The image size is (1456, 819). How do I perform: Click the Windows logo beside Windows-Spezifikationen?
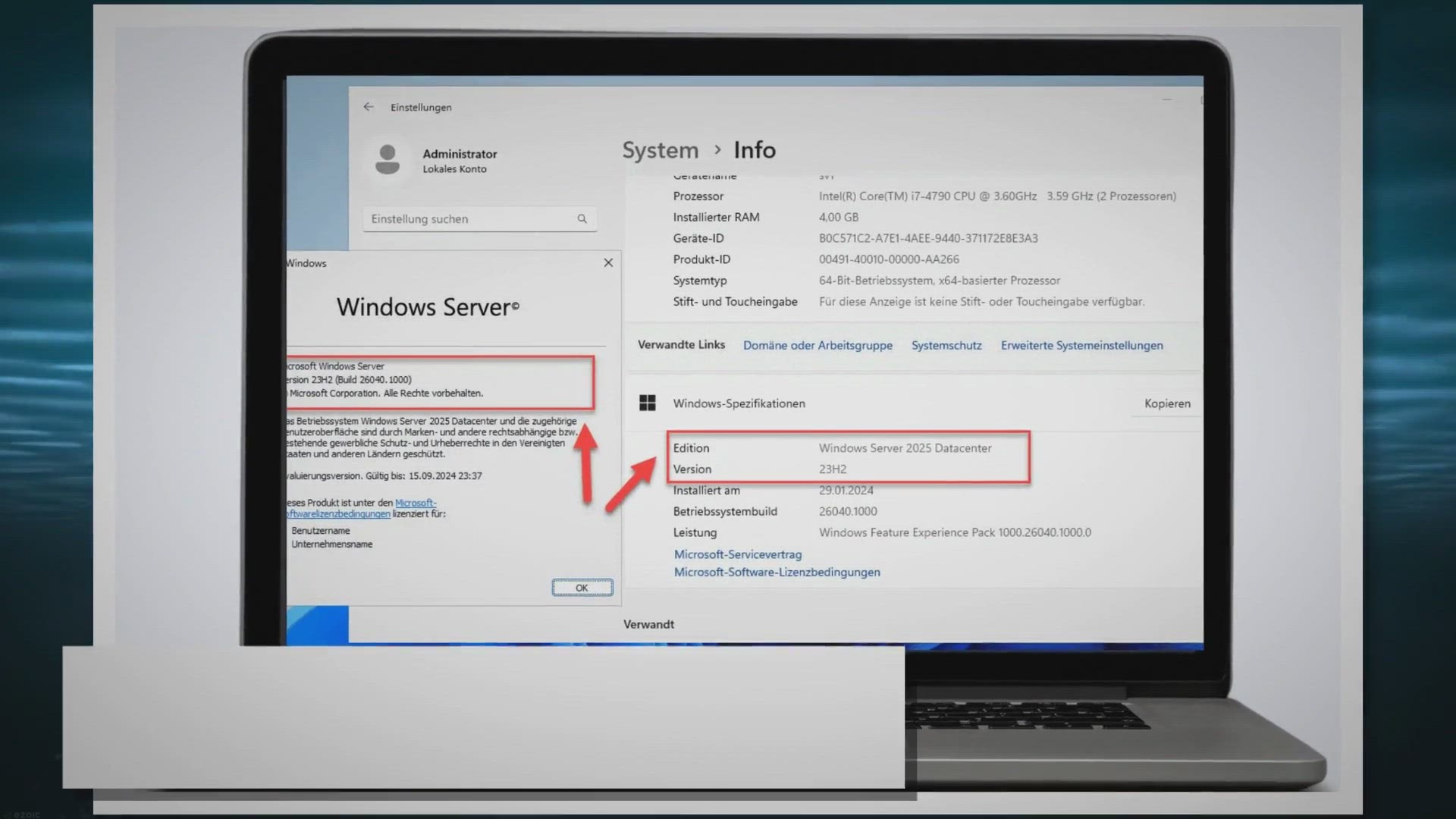pos(647,403)
